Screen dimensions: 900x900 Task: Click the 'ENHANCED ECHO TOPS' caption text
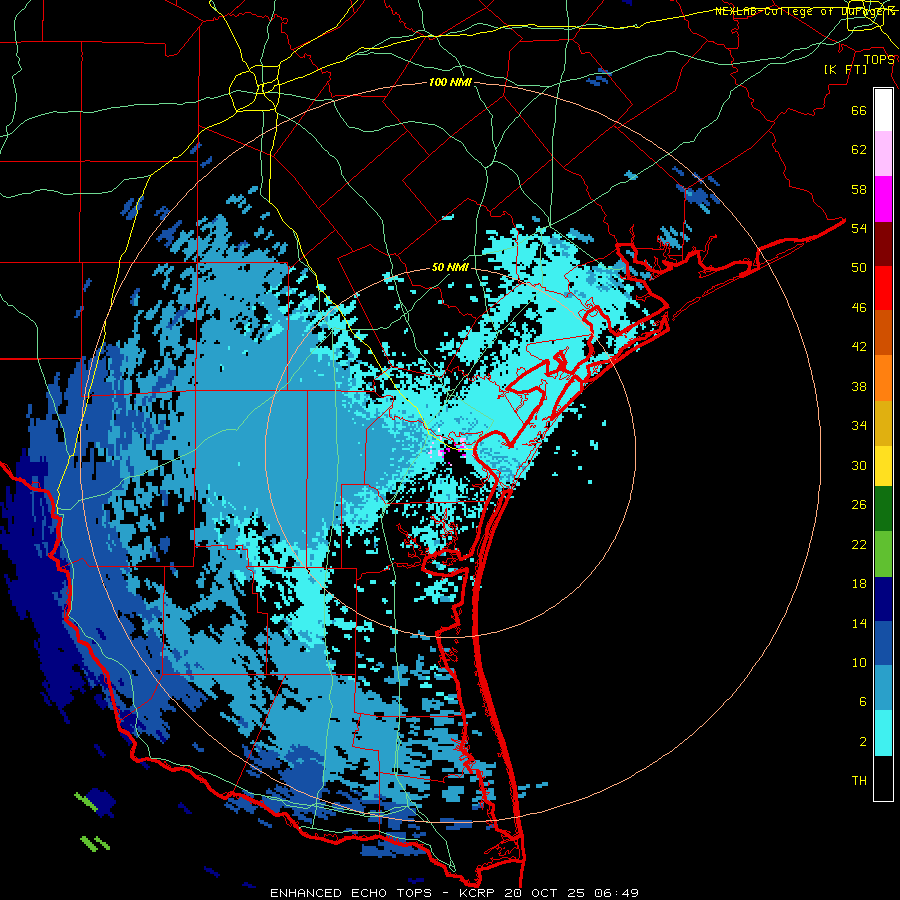point(351,893)
